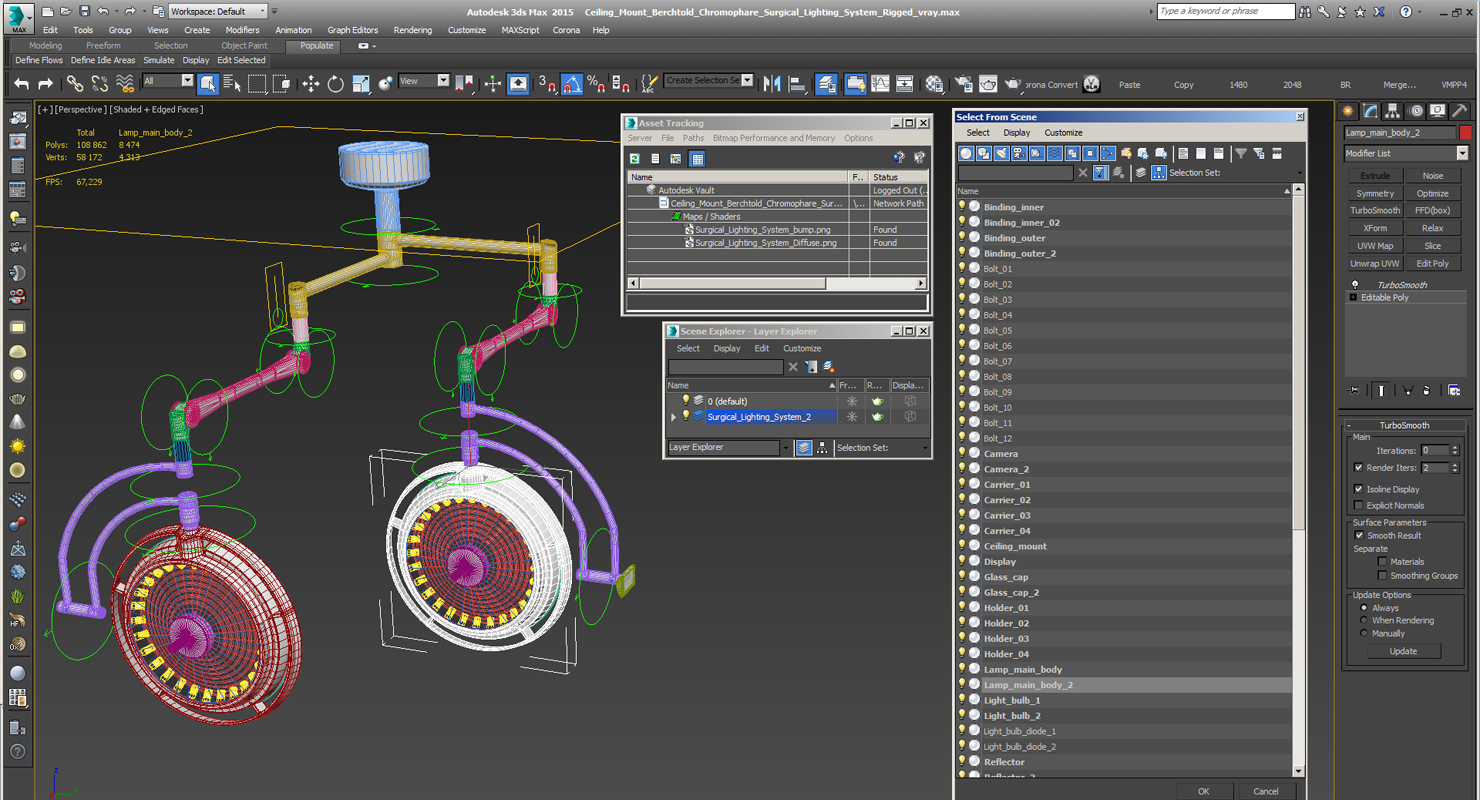Open the Workspace Default dropdown
This screenshot has height=800, width=1480.
[218, 11]
